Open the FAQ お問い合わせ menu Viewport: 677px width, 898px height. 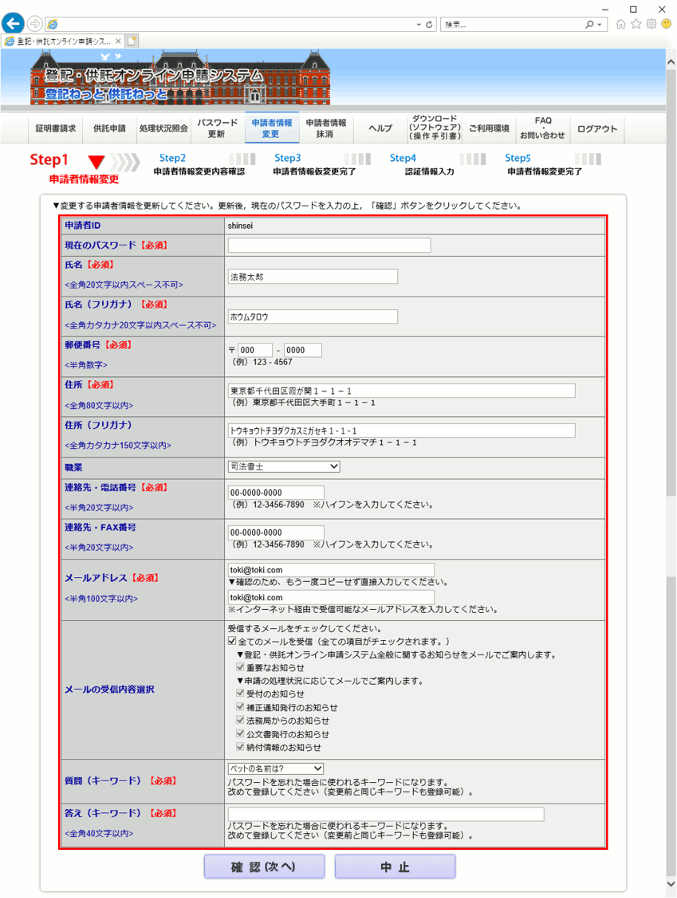(542, 128)
